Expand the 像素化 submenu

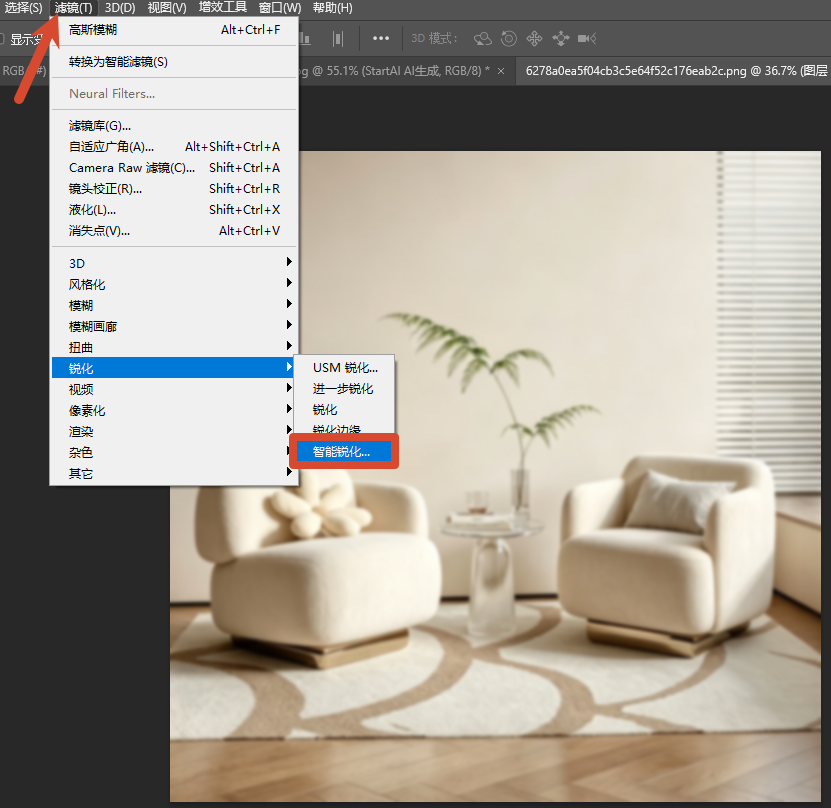174,411
